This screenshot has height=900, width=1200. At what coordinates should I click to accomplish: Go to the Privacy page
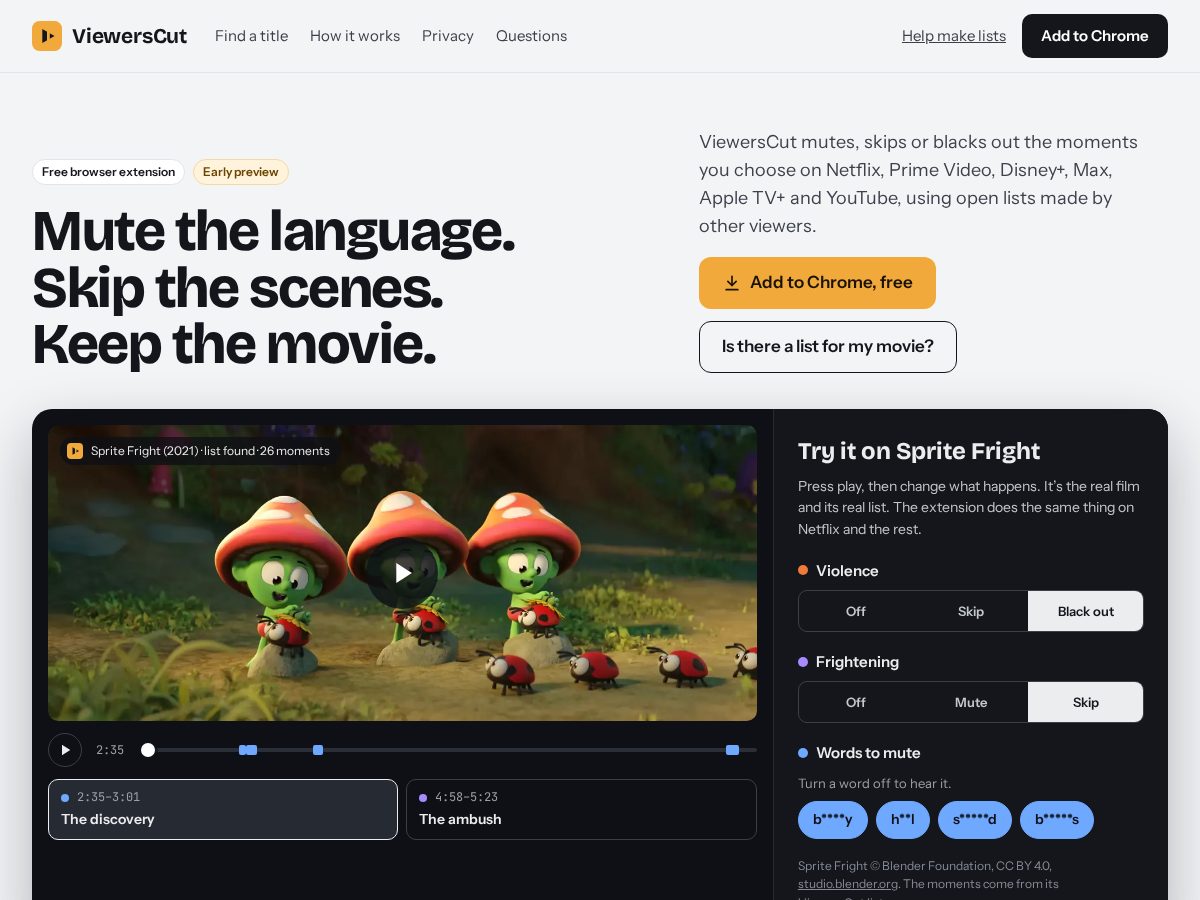448,36
